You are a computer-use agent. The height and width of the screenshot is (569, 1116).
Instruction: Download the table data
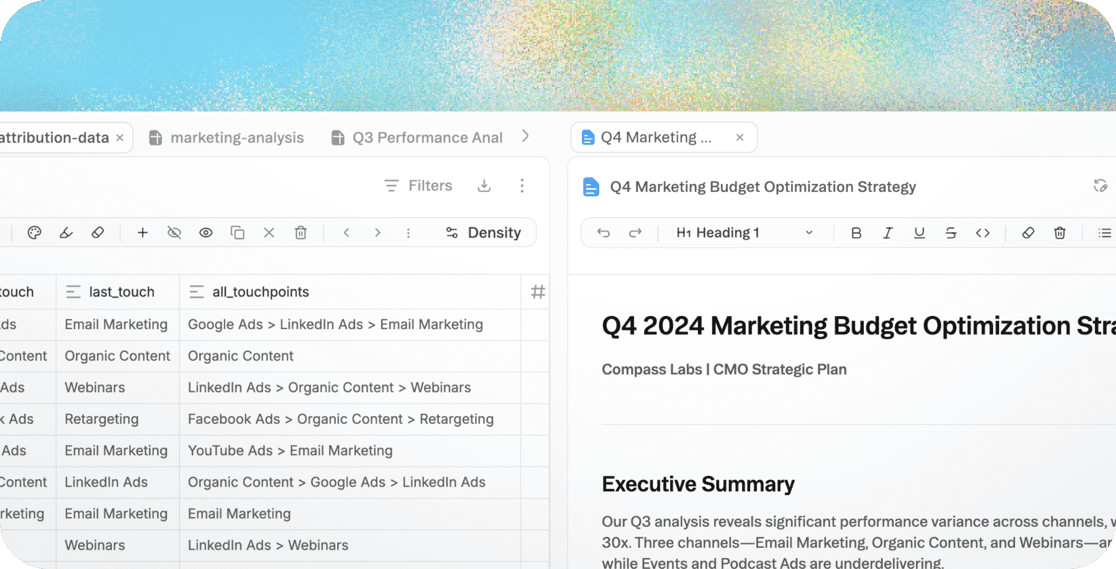coord(484,186)
